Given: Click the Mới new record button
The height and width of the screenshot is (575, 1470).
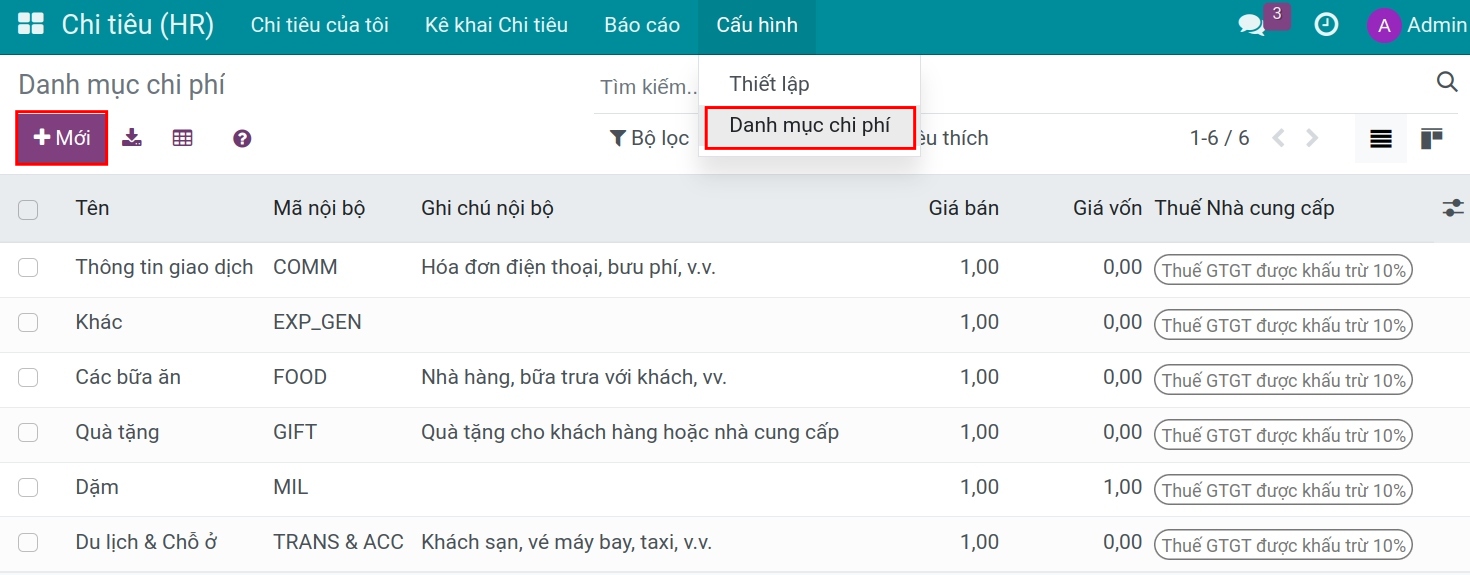Looking at the screenshot, I should [61, 138].
